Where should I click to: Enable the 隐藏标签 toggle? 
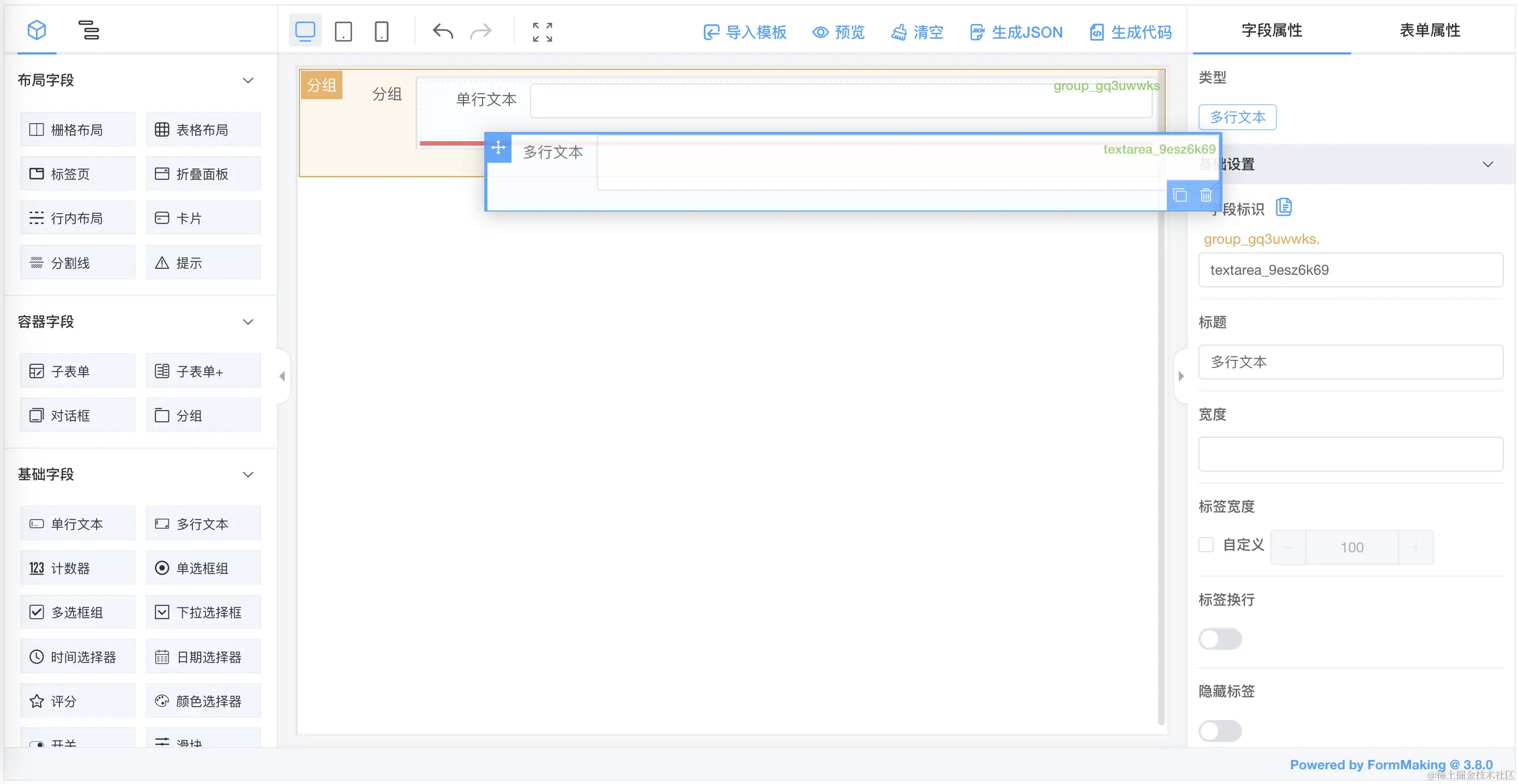(x=1220, y=731)
